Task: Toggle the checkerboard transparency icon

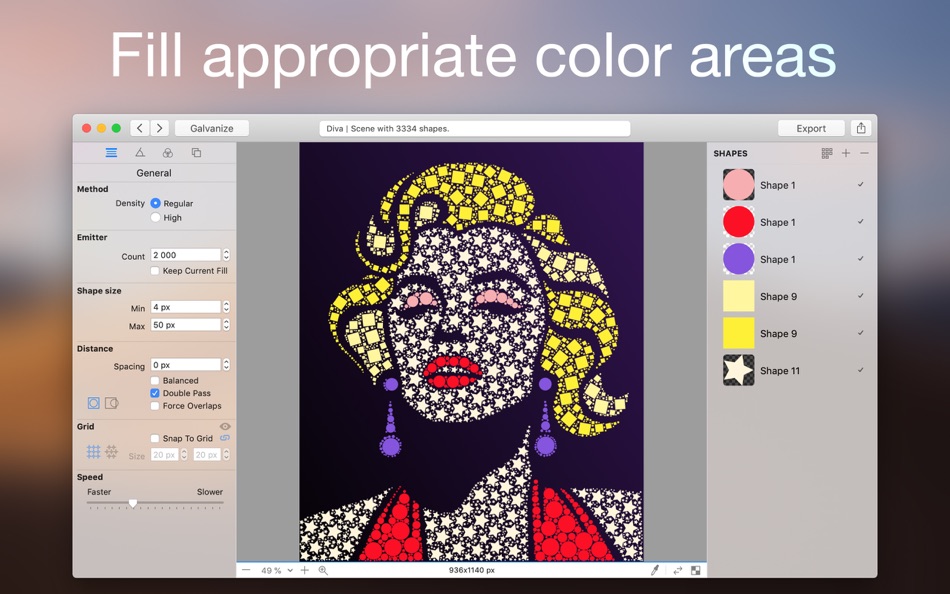Action: pyautogui.click(x=696, y=570)
